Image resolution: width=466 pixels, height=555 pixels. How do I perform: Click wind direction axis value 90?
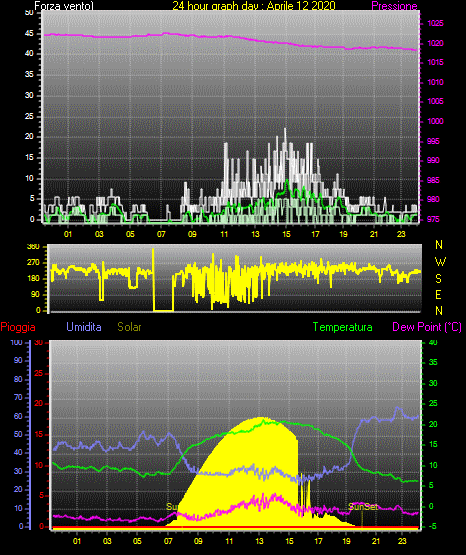[35, 294]
